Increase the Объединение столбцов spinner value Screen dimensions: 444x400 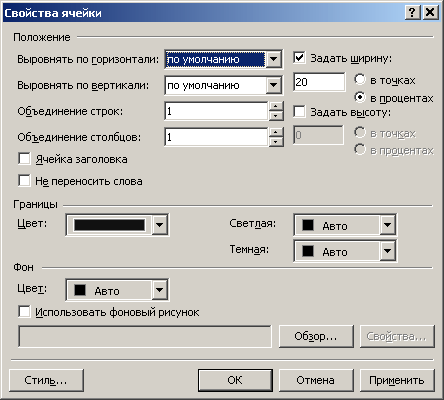275,133
